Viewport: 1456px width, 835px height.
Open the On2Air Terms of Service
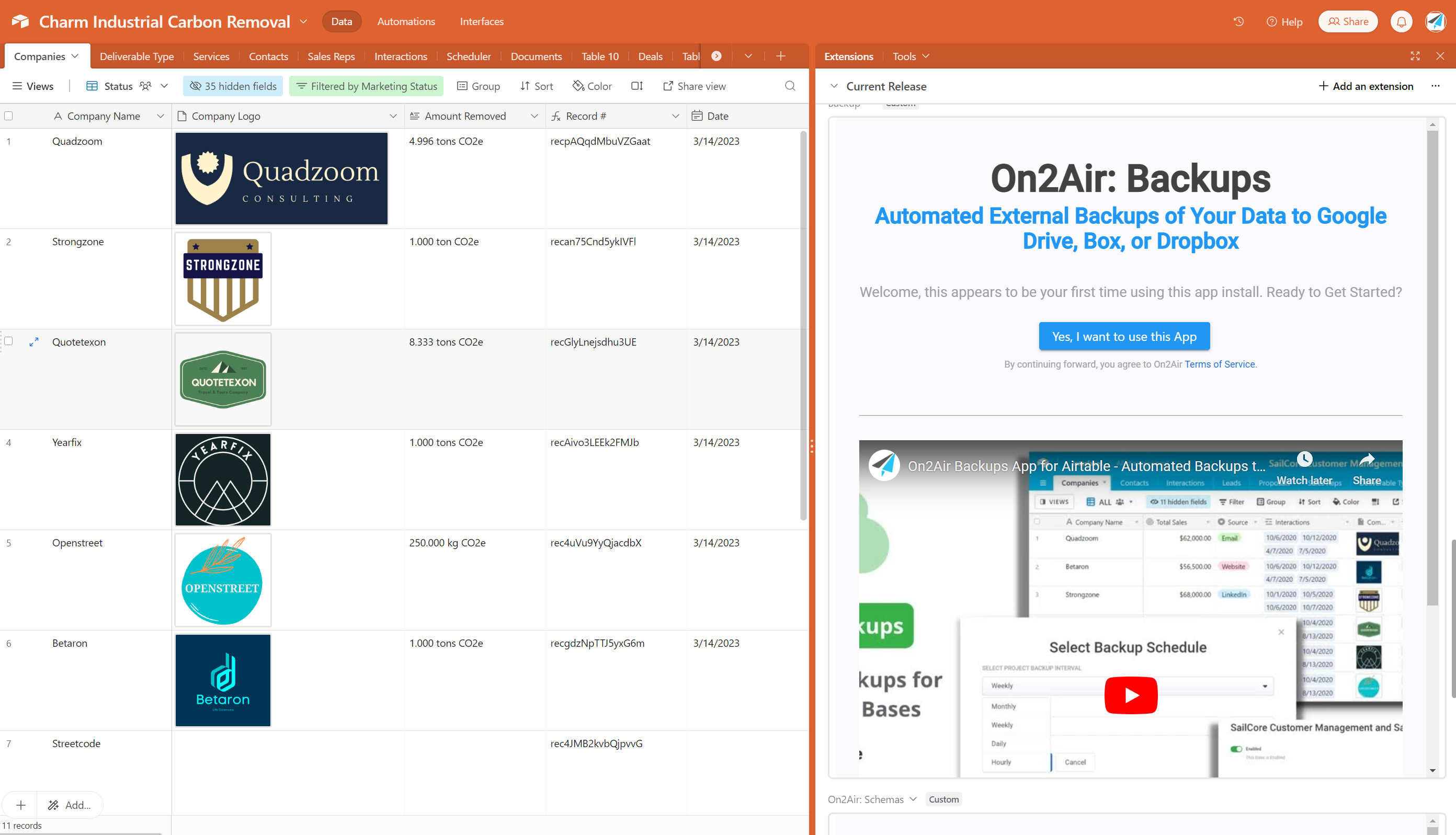coord(1219,364)
